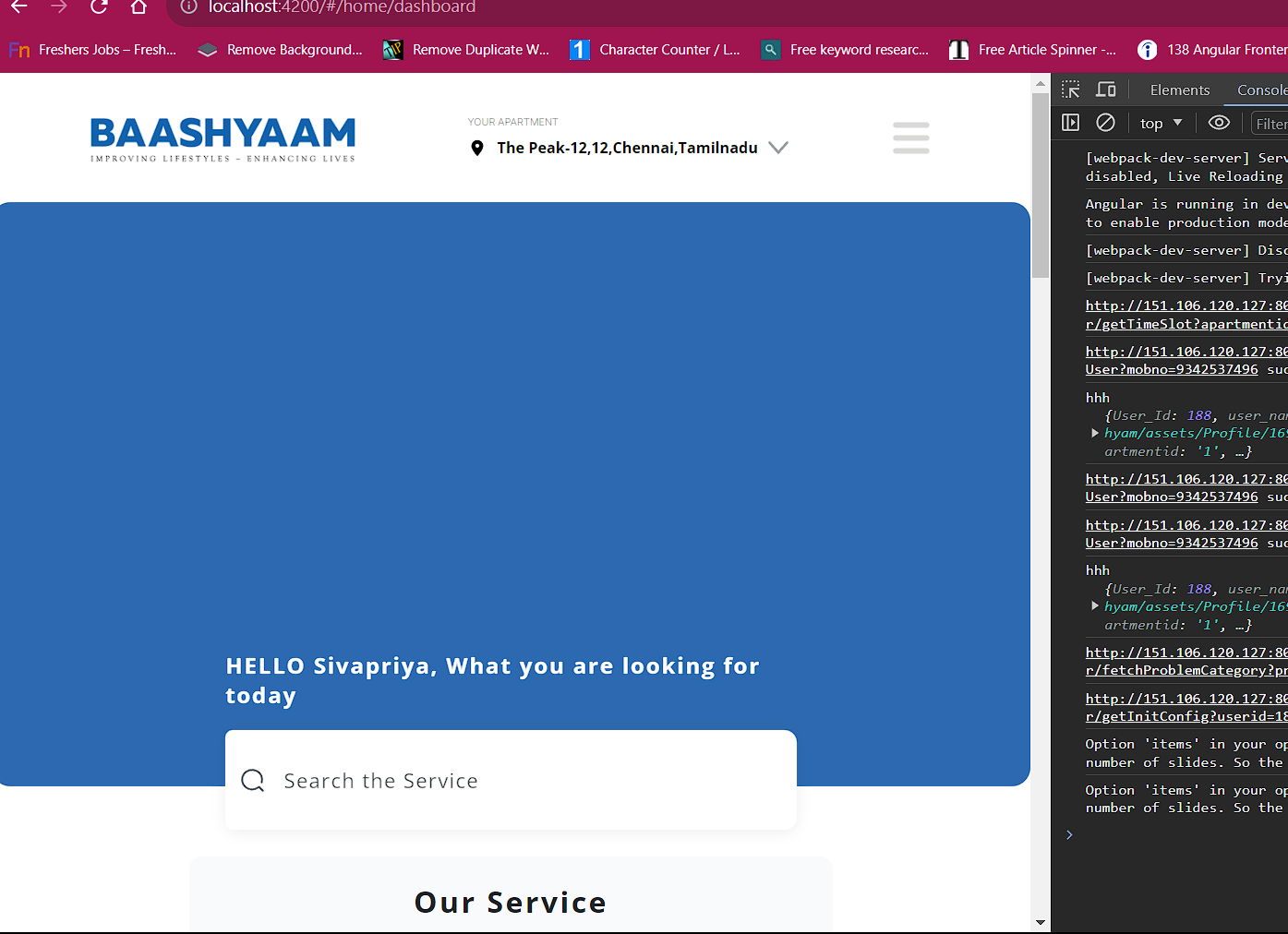Go to the browser home icon
This screenshot has height=934, width=1288.
tap(138, 7)
